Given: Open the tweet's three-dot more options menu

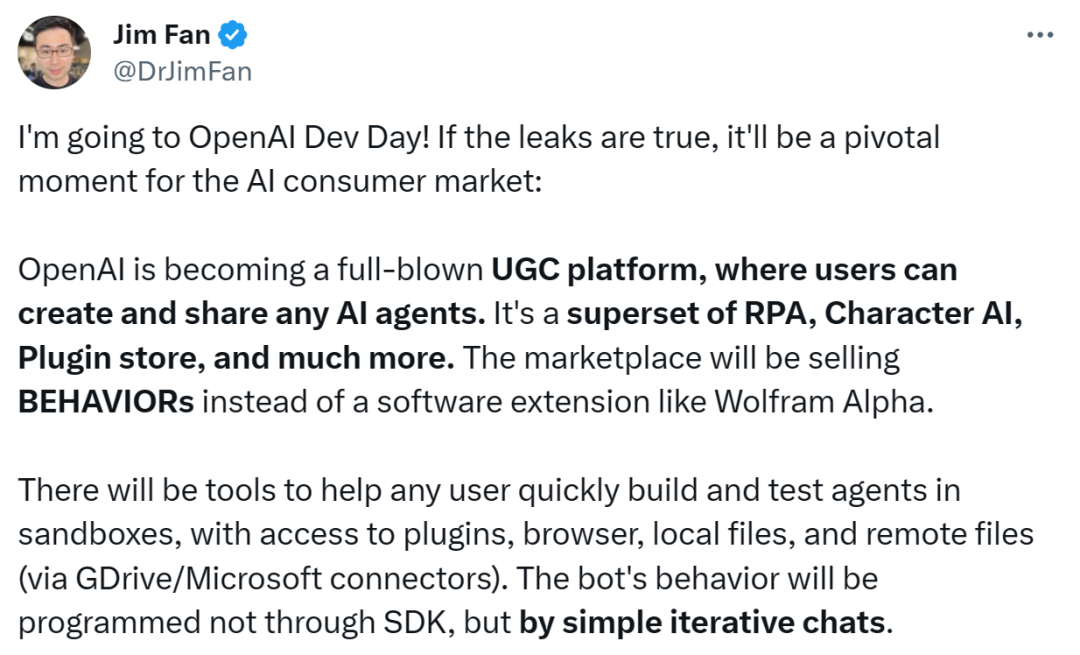Looking at the screenshot, I should click(x=1039, y=34).
